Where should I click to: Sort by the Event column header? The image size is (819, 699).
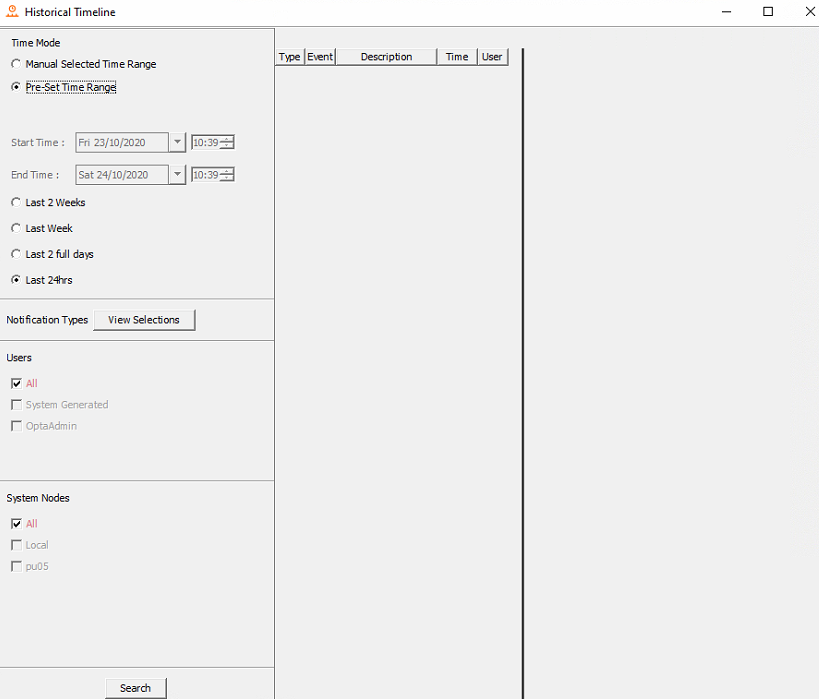pyautogui.click(x=320, y=57)
